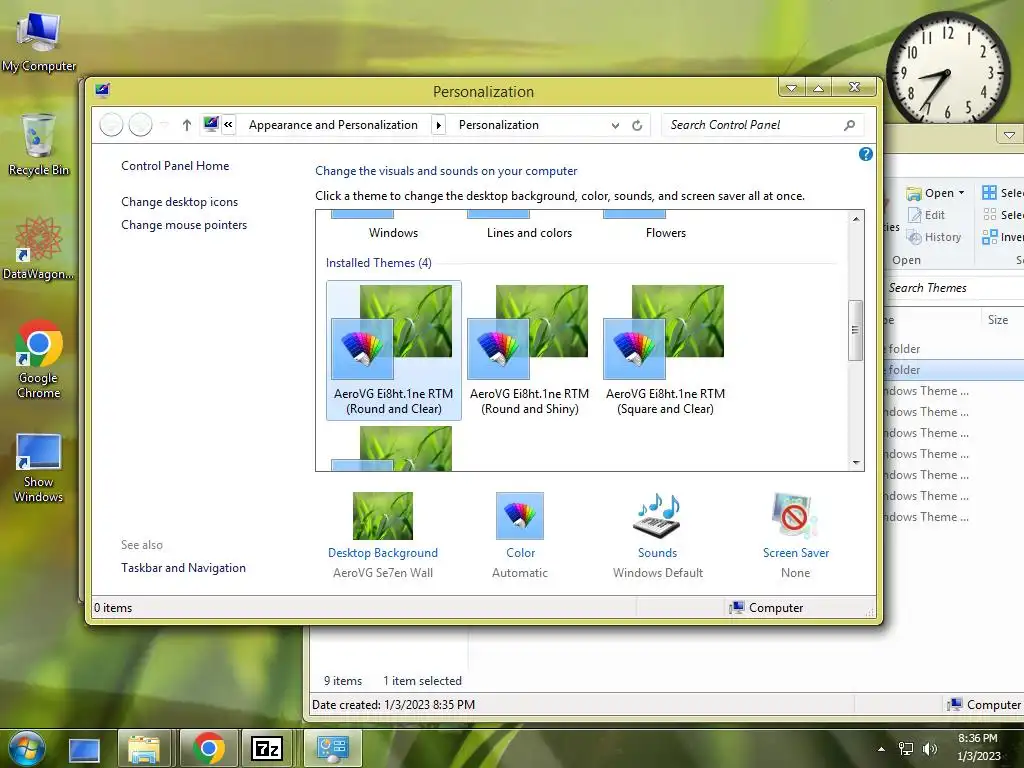The image size is (1024, 768).
Task: Open Chrome from the taskbar
Action: 208,749
